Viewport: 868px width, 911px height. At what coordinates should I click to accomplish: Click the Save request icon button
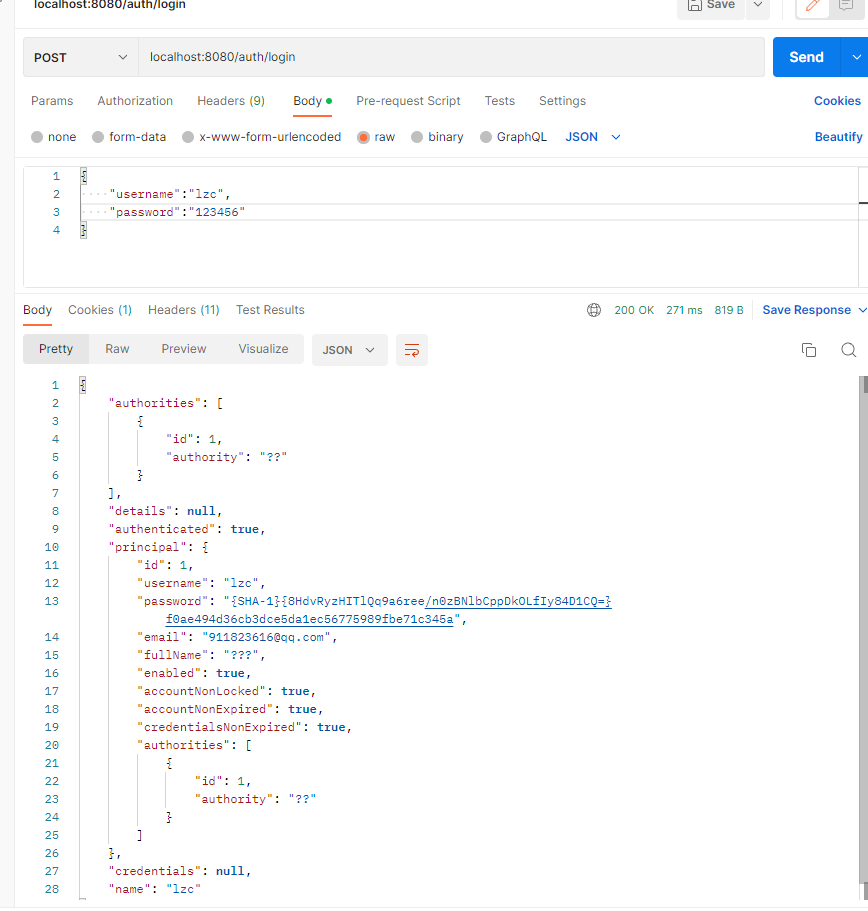(x=711, y=6)
